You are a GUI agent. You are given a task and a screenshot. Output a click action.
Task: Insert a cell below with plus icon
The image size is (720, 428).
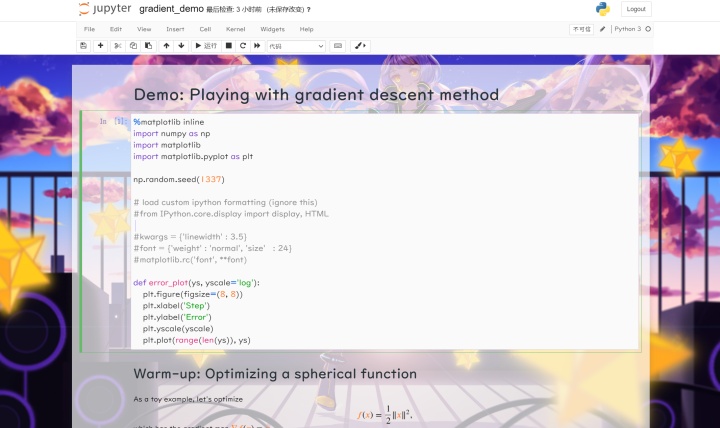click(x=101, y=46)
